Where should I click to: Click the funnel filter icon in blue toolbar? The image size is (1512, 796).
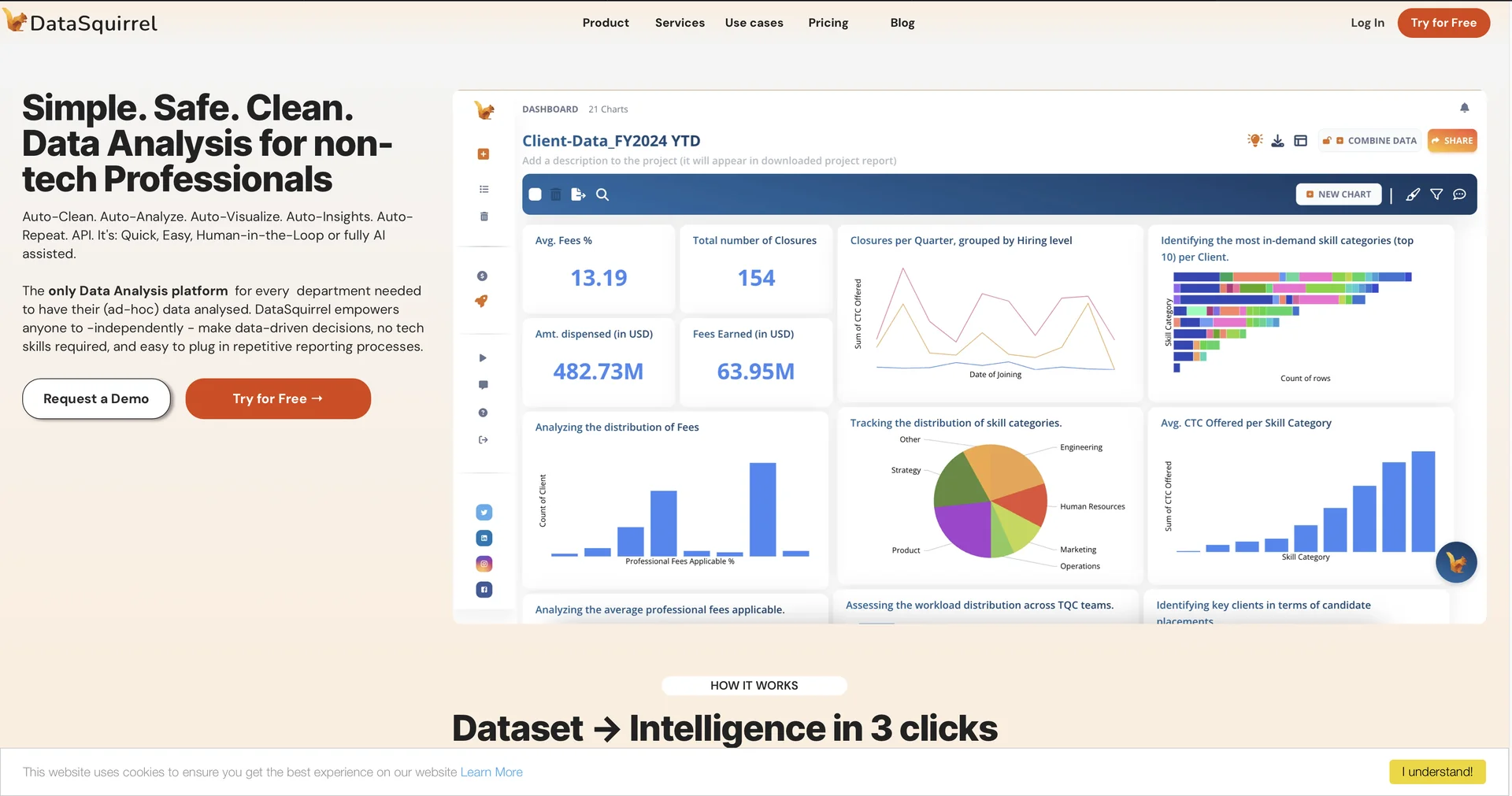pyautogui.click(x=1436, y=194)
